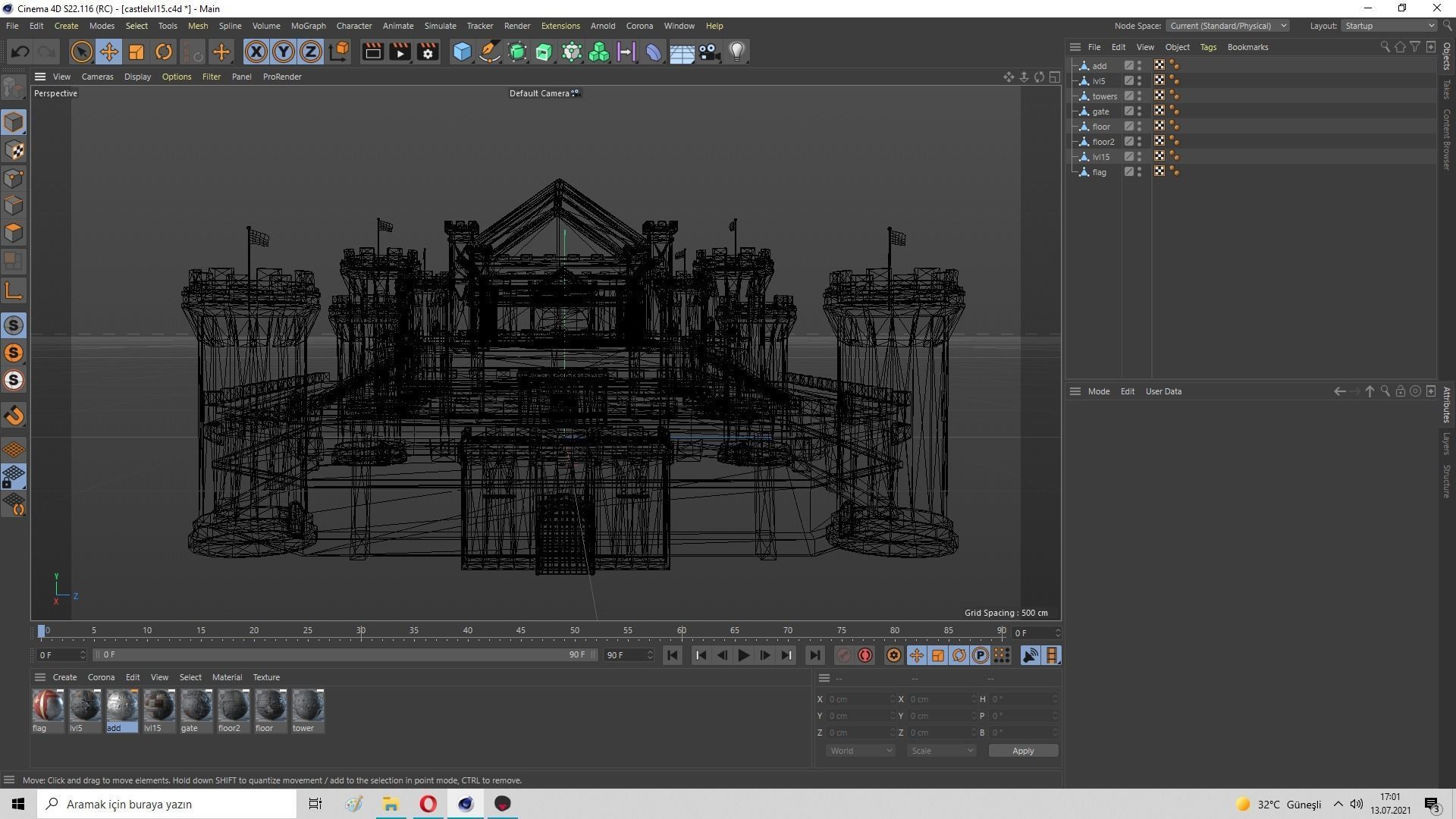Go to start of animation
Screen dimensions: 1456x819
672,655
